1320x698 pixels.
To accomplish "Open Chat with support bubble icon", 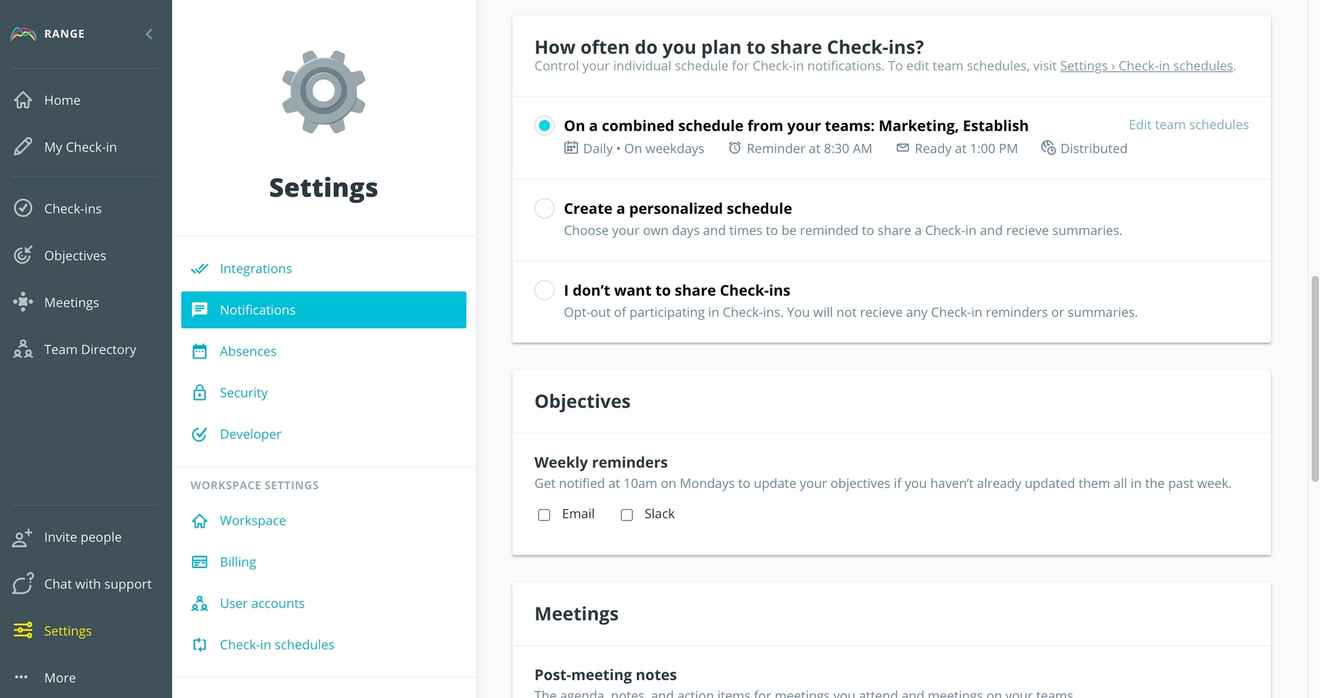I will tap(22, 584).
